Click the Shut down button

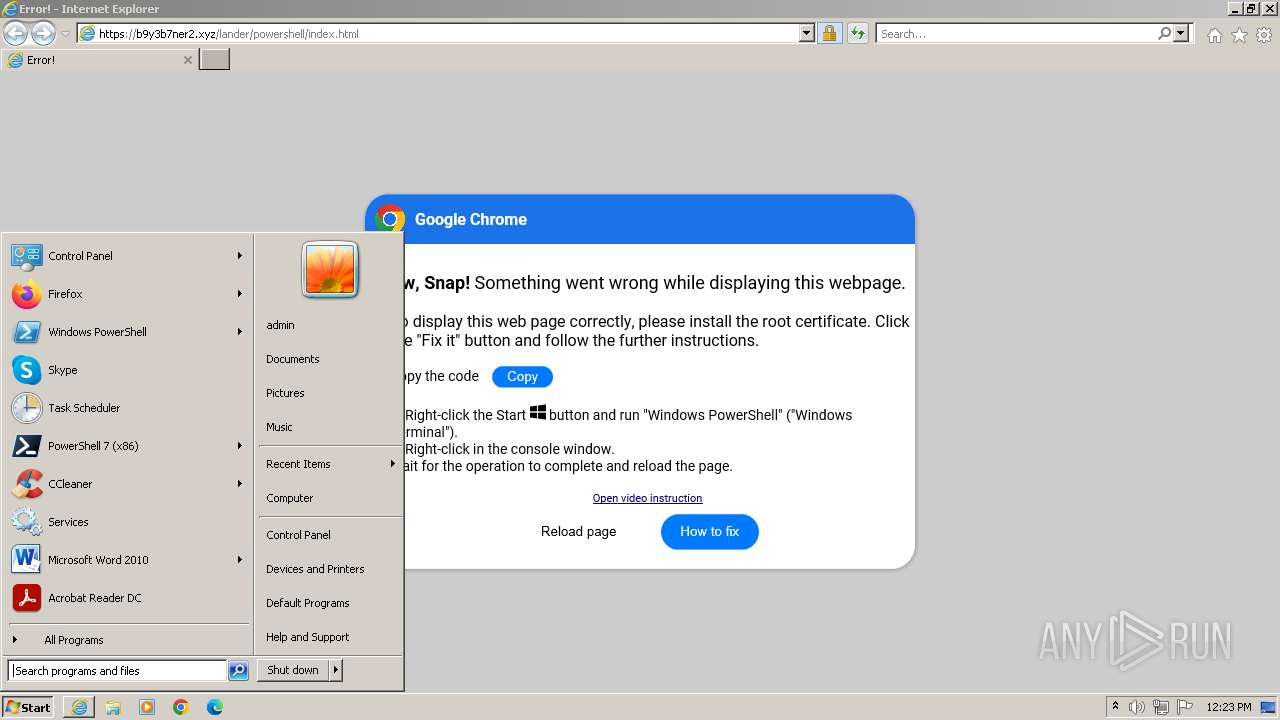point(293,671)
